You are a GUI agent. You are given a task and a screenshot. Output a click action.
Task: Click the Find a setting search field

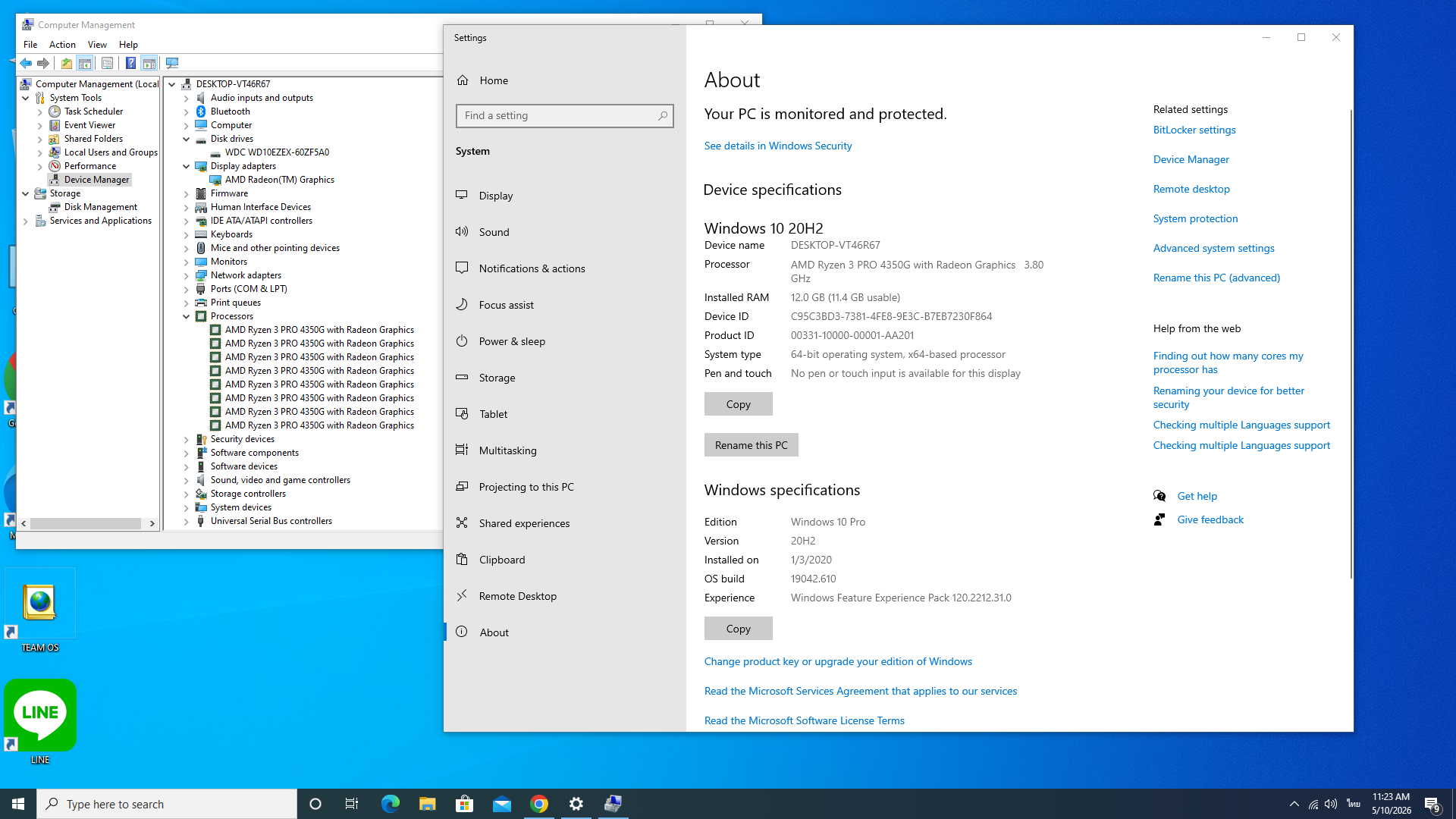pyautogui.click(x=564, y=116)
